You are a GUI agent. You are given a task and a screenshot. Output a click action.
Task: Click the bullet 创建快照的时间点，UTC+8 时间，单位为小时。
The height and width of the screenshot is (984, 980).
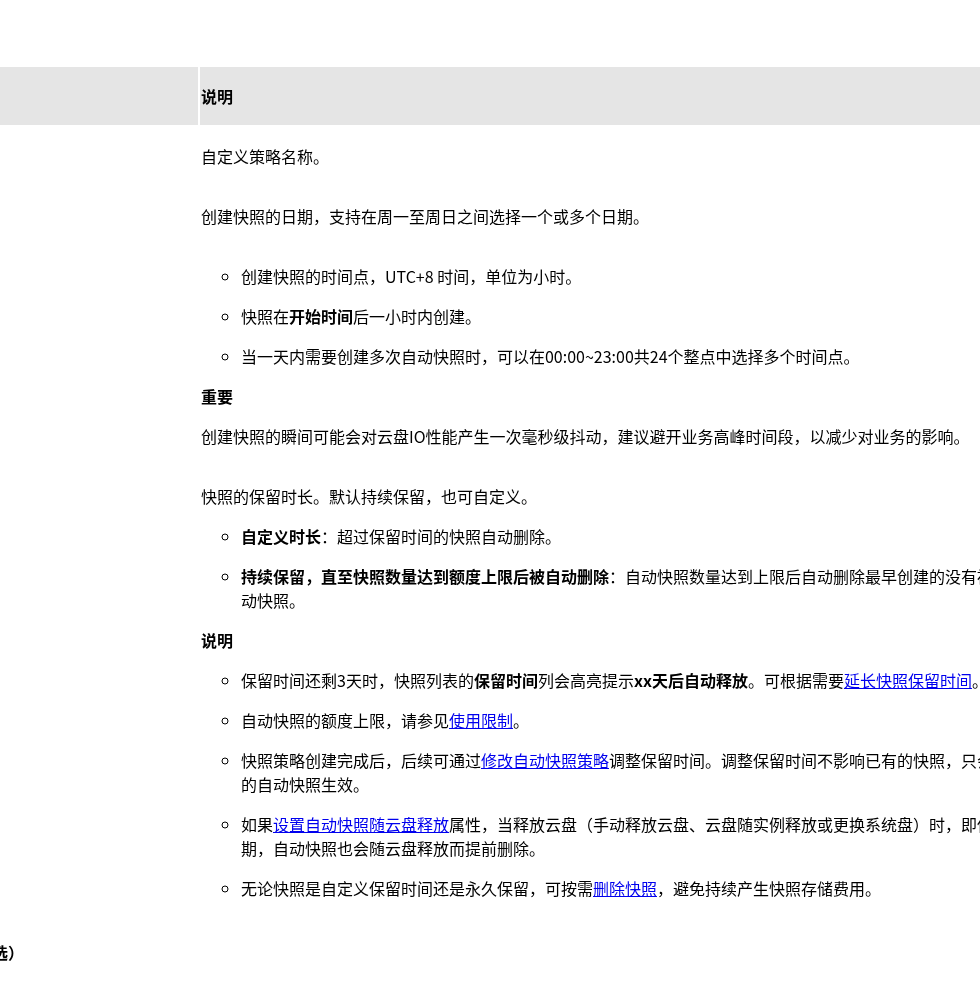407,277
